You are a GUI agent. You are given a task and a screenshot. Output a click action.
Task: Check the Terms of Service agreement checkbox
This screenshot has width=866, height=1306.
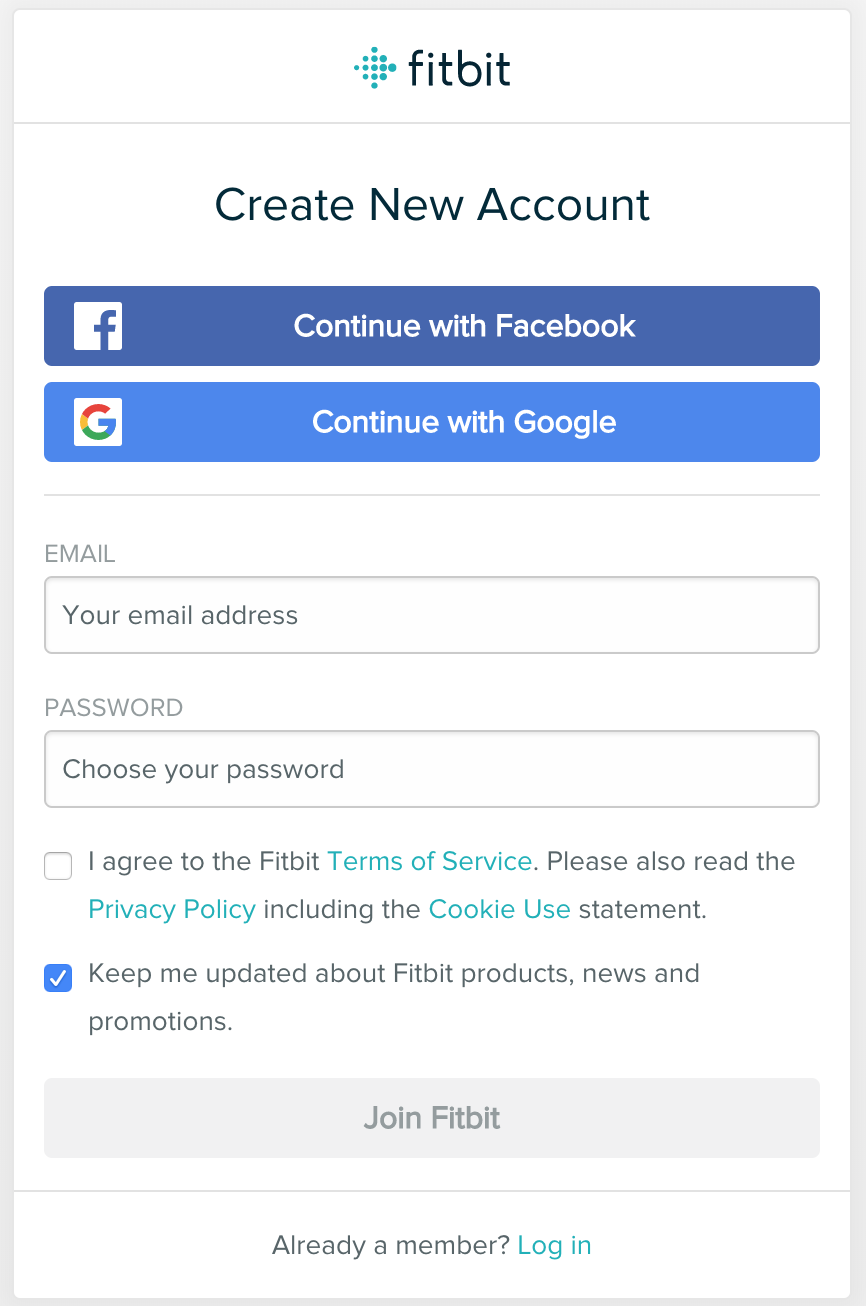58,866
